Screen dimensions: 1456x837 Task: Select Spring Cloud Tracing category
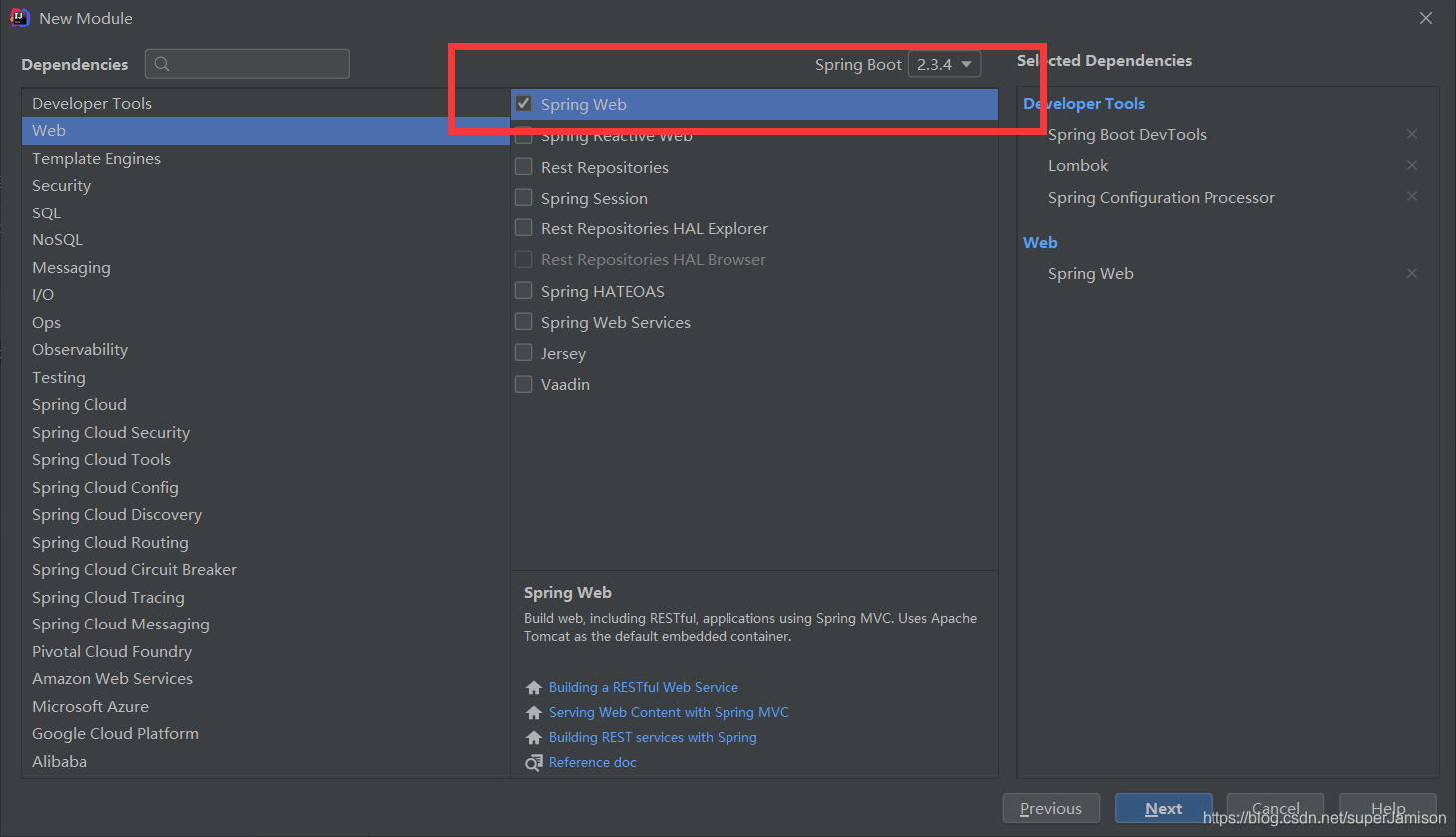coord(265,597)
